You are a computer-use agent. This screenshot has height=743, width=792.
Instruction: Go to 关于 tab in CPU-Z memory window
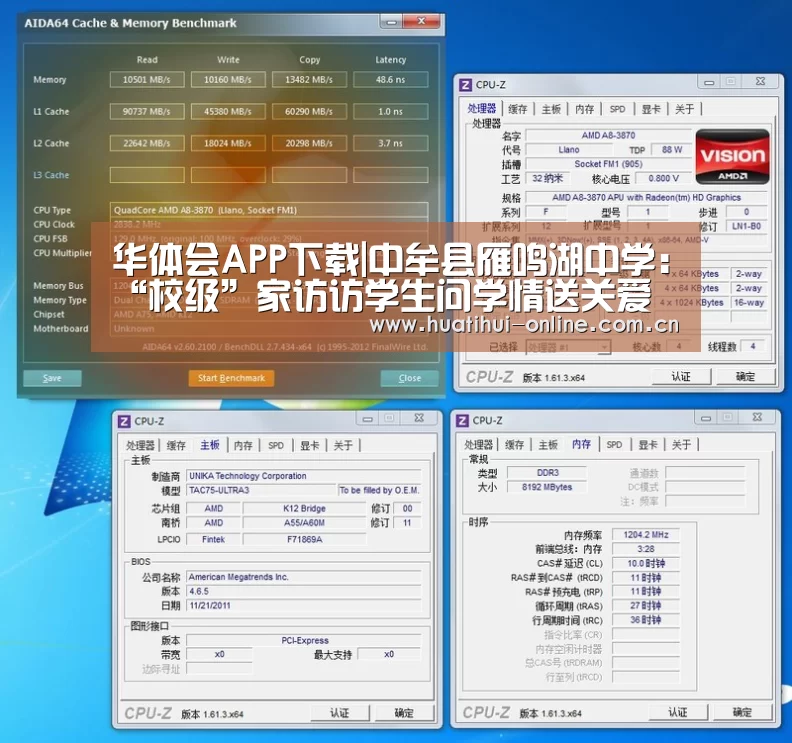(681, 444)
